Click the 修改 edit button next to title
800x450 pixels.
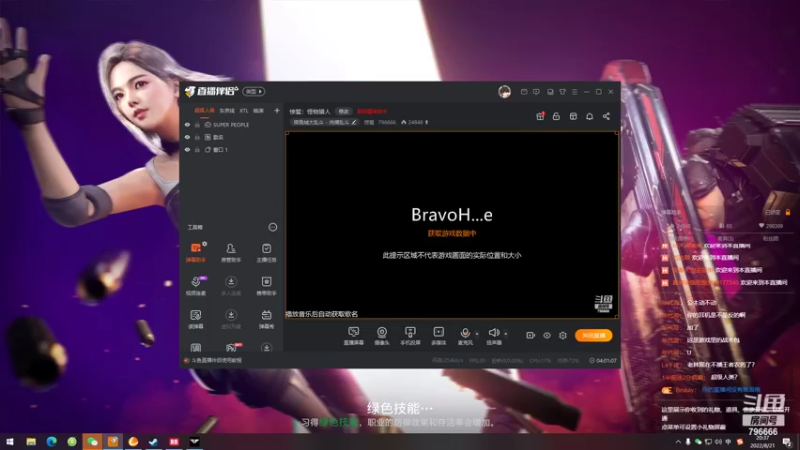[x=343, y=111]
